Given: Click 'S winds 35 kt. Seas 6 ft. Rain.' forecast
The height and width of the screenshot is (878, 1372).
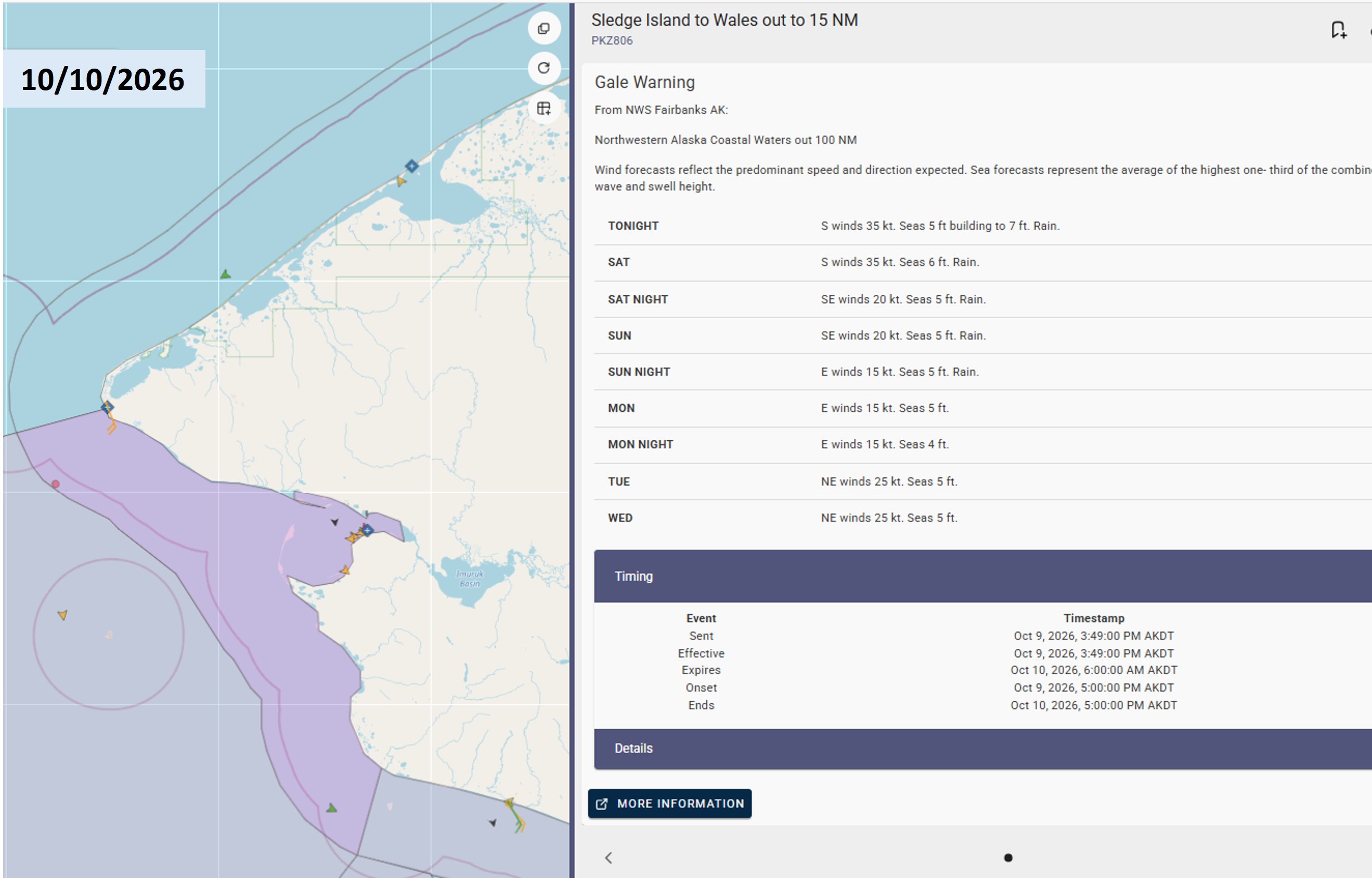Looking at the screenshot, I should [900, 261].
